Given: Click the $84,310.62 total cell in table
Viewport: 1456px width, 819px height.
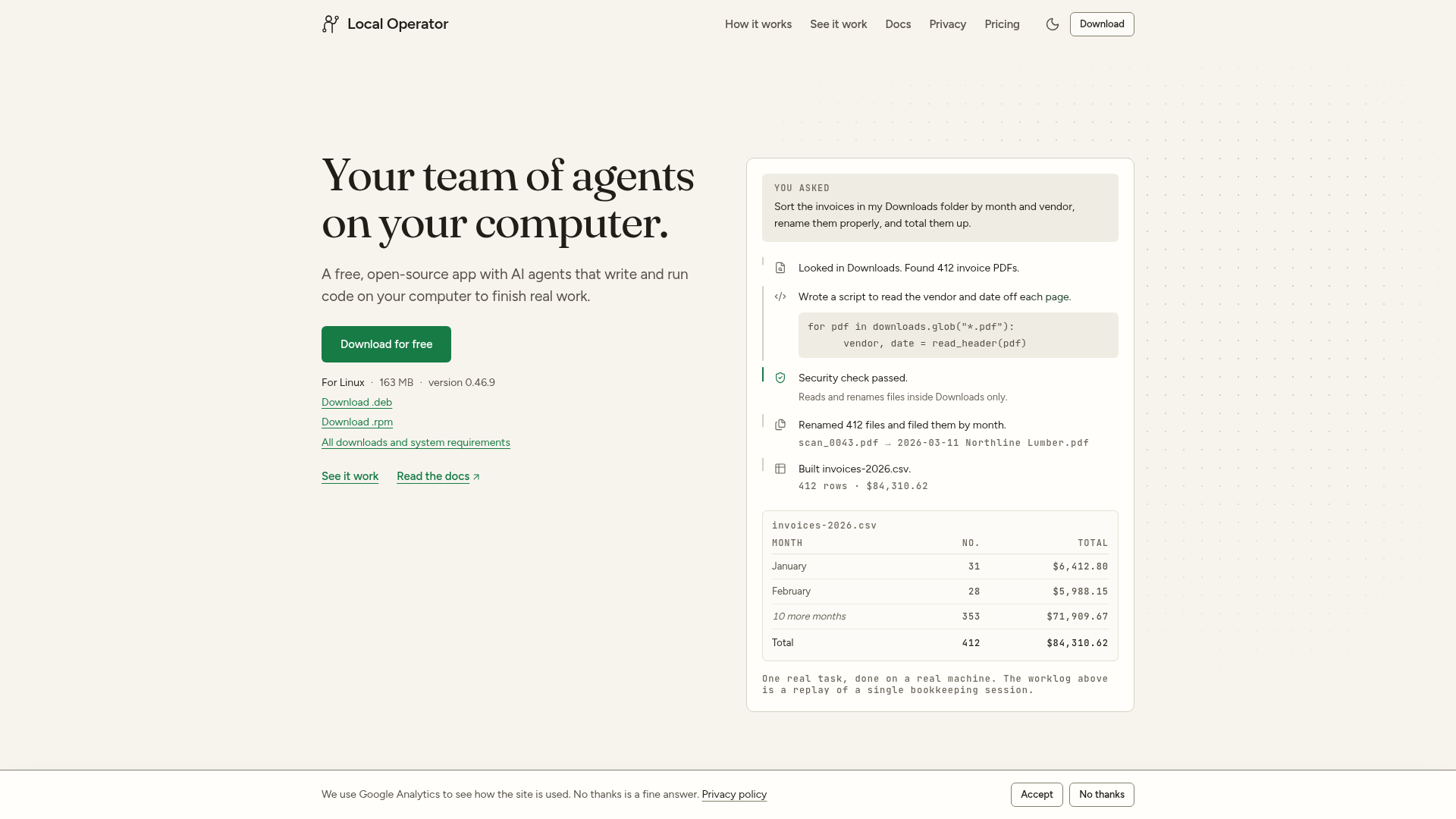Looking at the screenshot, I should [1077, 643].
